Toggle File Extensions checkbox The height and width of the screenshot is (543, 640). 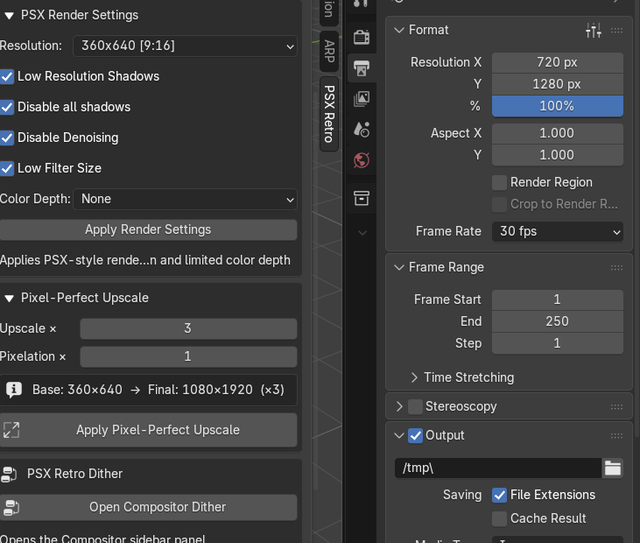point(499,495)
